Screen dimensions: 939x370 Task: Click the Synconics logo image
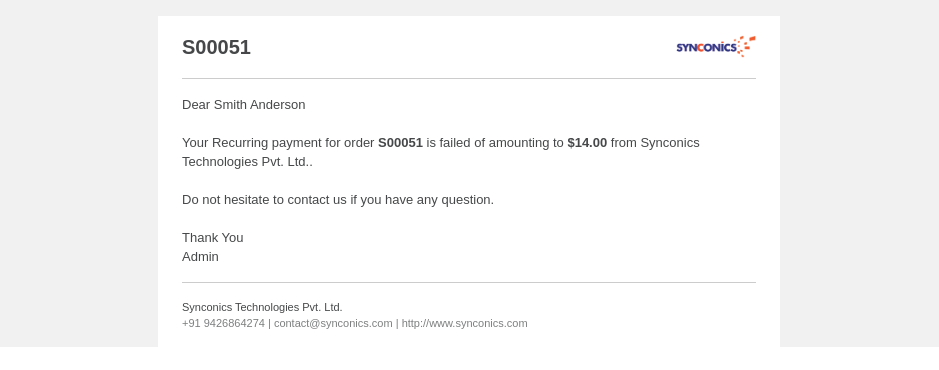pos(716,46)
